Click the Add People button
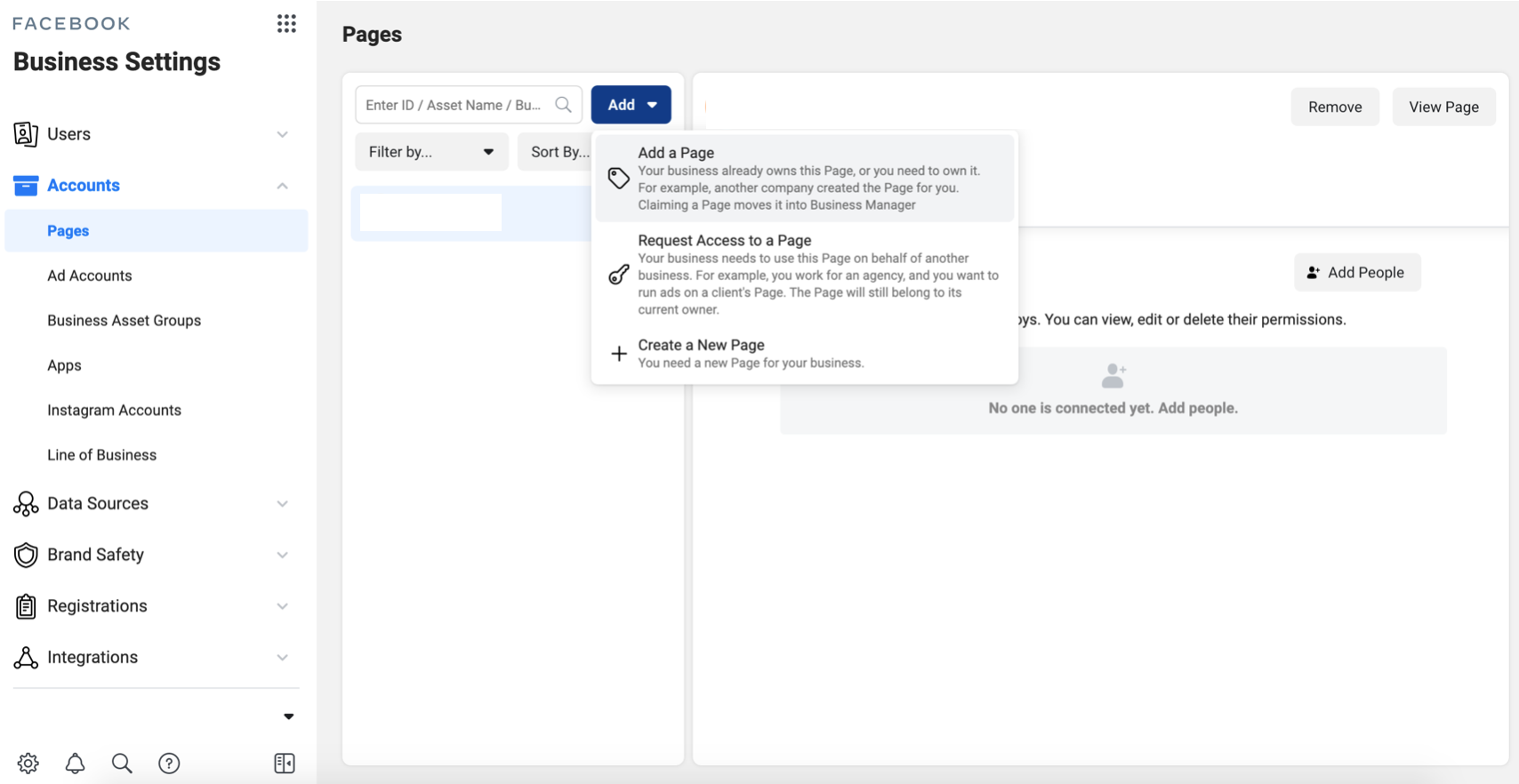The width and height of the screenshot is (1519, 784). 1357,273
